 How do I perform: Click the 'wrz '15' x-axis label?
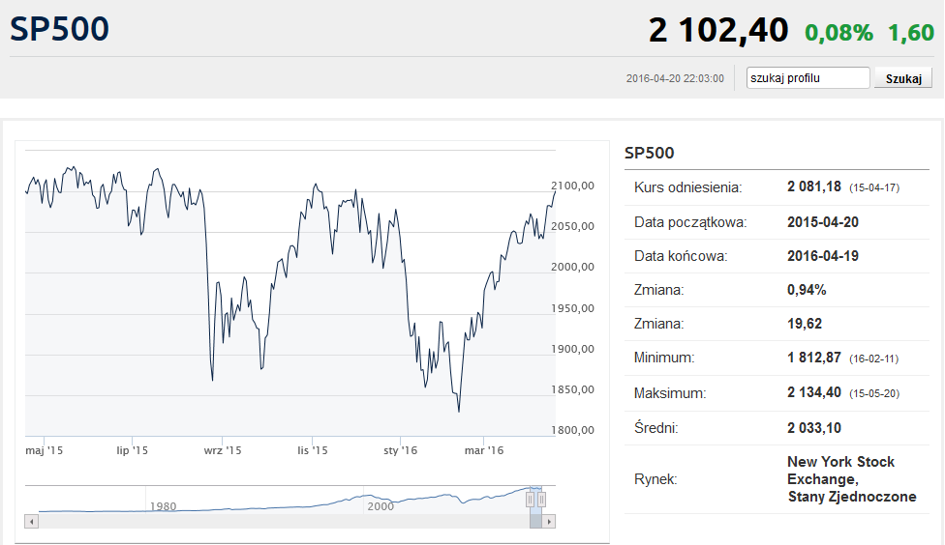point(222,450)
